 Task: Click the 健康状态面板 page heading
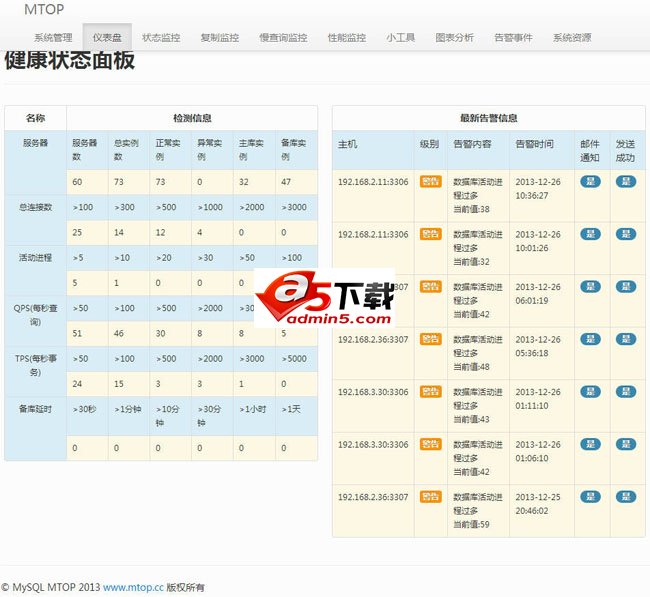70,61
